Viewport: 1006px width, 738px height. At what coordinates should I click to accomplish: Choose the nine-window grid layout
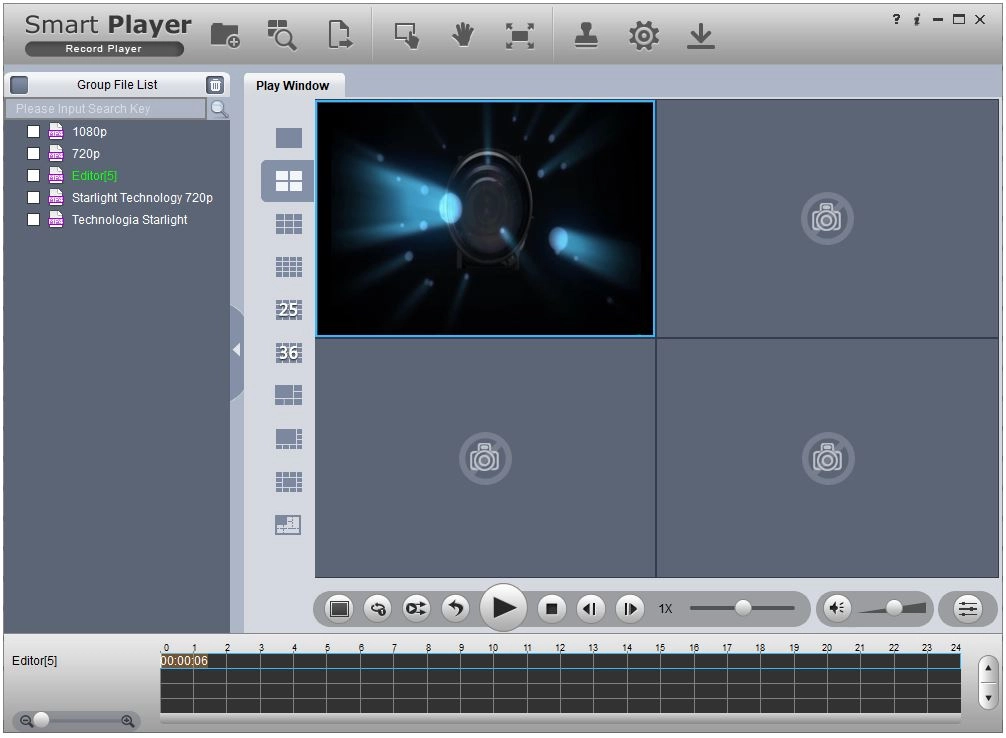coord(289,224)
